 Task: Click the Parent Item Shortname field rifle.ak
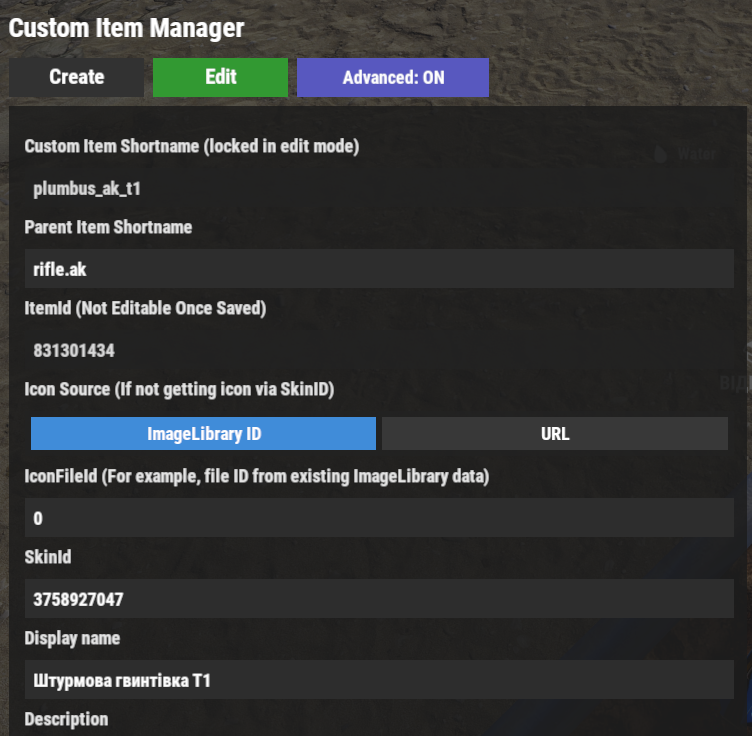[x=379, y=269]
